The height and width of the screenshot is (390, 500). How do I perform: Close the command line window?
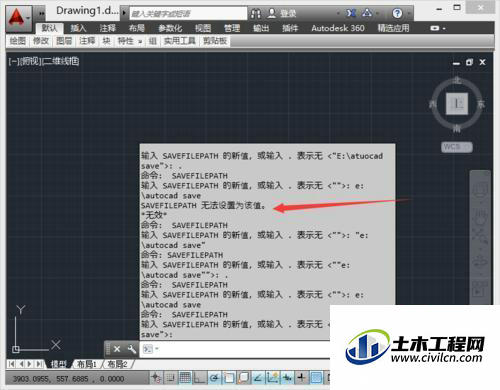coord(117,349)
